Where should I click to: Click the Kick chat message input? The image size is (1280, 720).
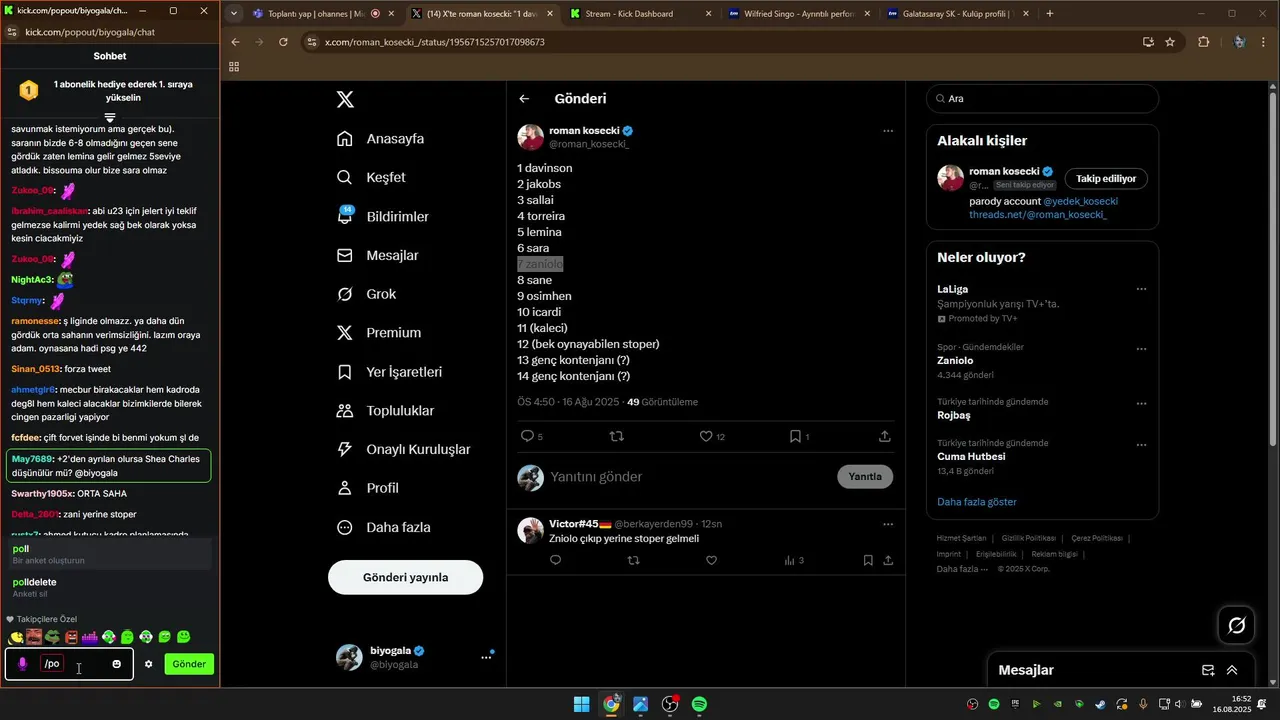point(70,664)
